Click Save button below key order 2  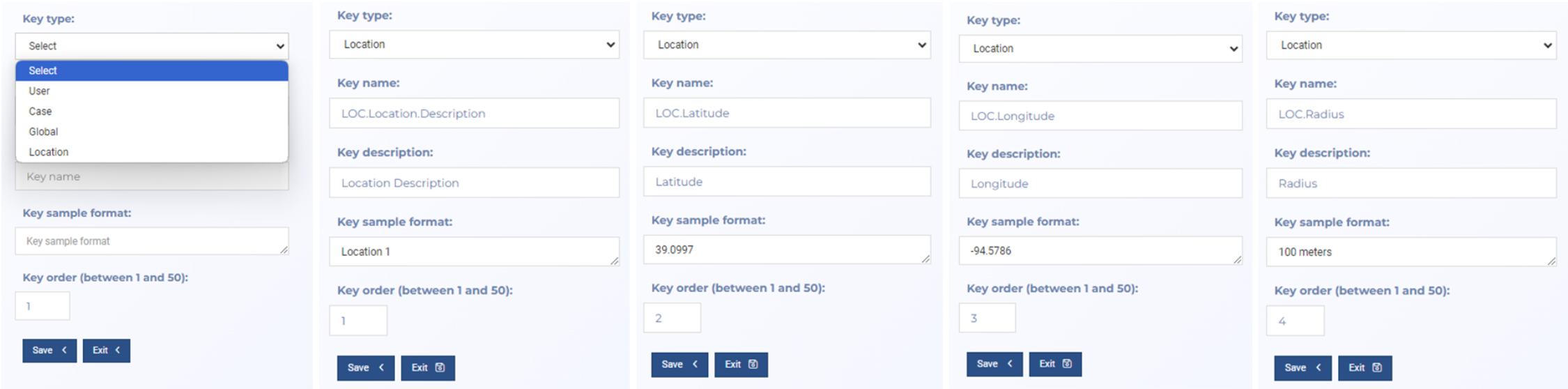pos(679,365)
